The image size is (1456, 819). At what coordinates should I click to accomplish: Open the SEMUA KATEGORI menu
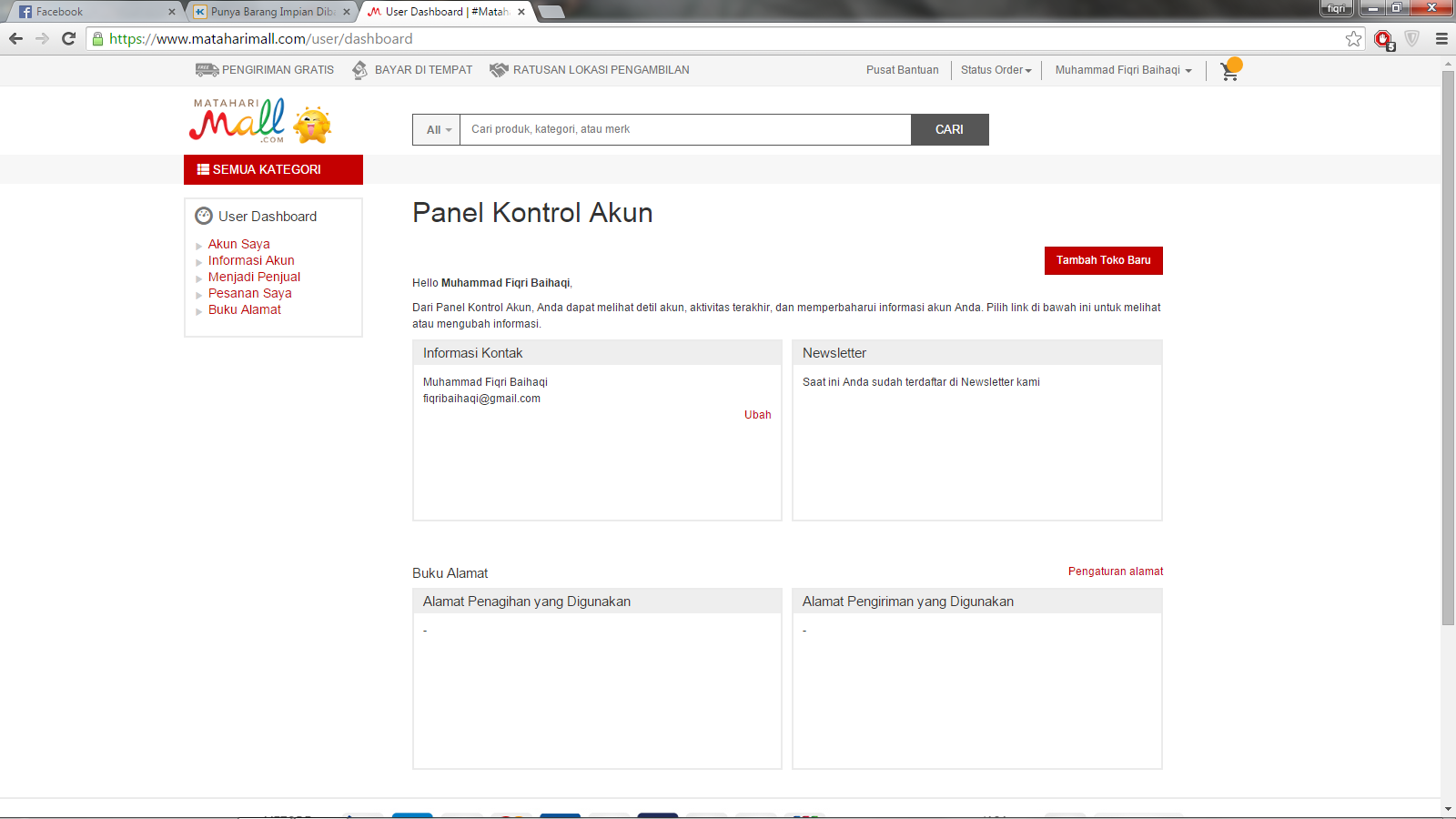coord(273,169)
